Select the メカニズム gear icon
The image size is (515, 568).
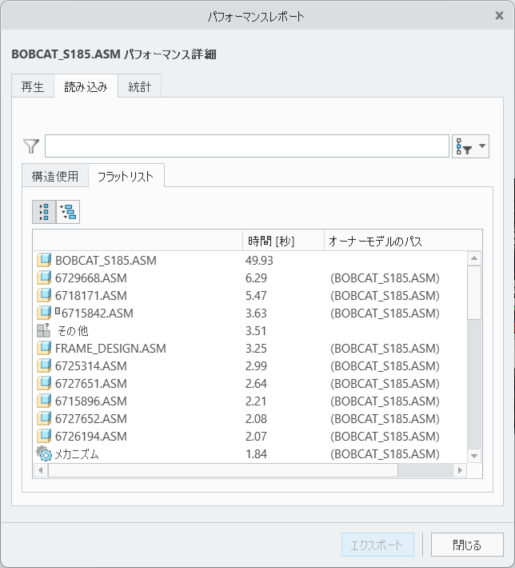point(44,454)
